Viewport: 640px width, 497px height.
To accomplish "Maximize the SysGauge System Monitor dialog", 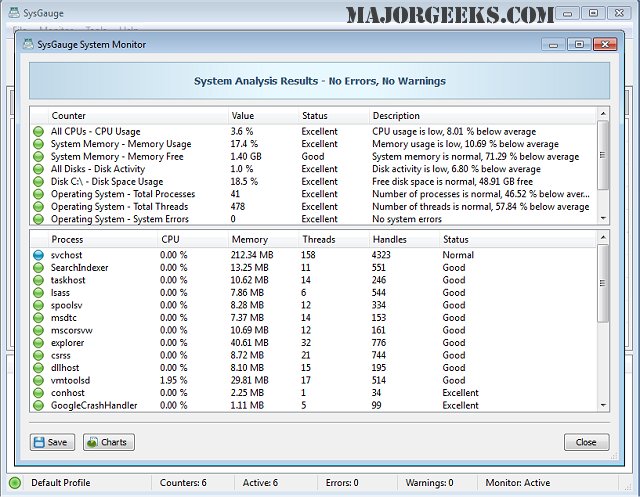I will coord(579,44).
